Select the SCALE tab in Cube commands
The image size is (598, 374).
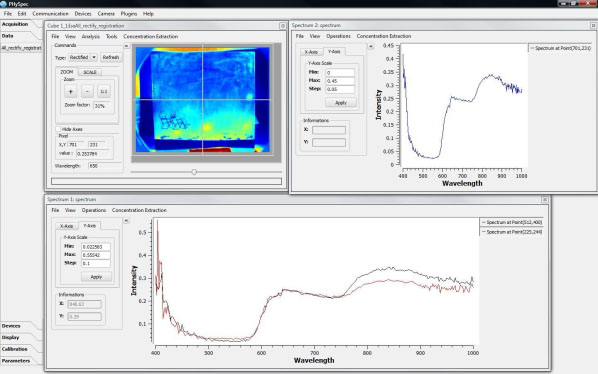90,72
